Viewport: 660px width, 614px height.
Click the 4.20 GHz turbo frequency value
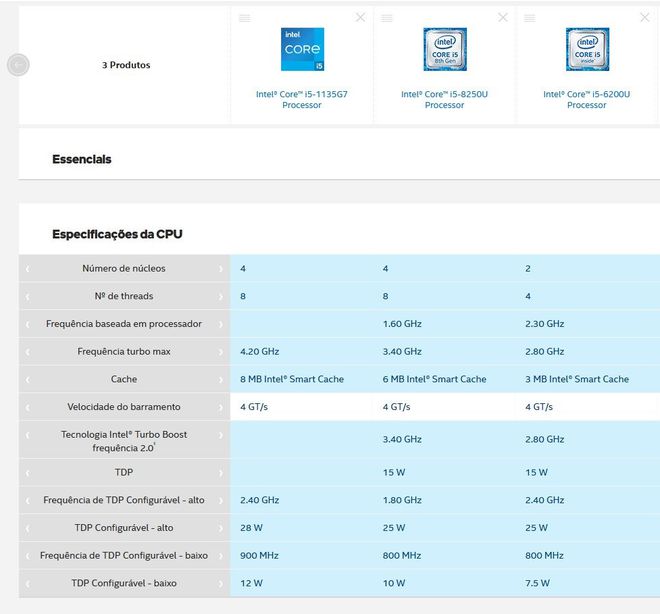point(260,352)
